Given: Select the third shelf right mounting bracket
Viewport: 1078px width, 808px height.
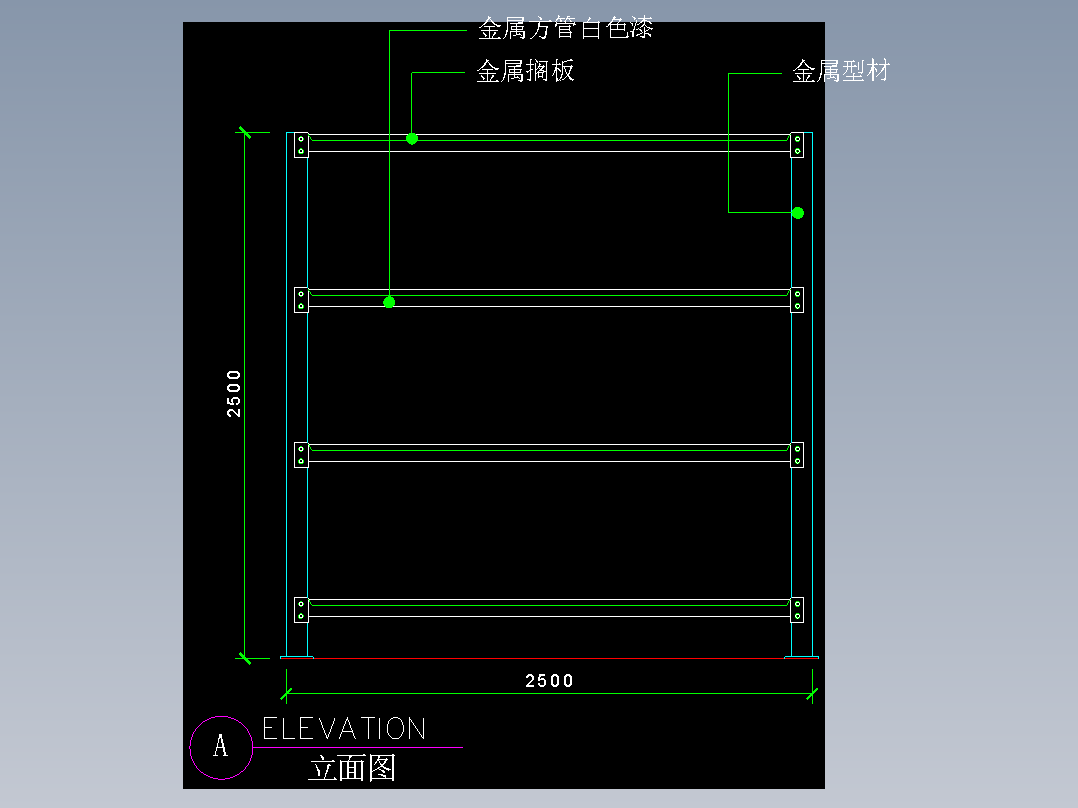Looking at the screenshot, I should point(798,455).
